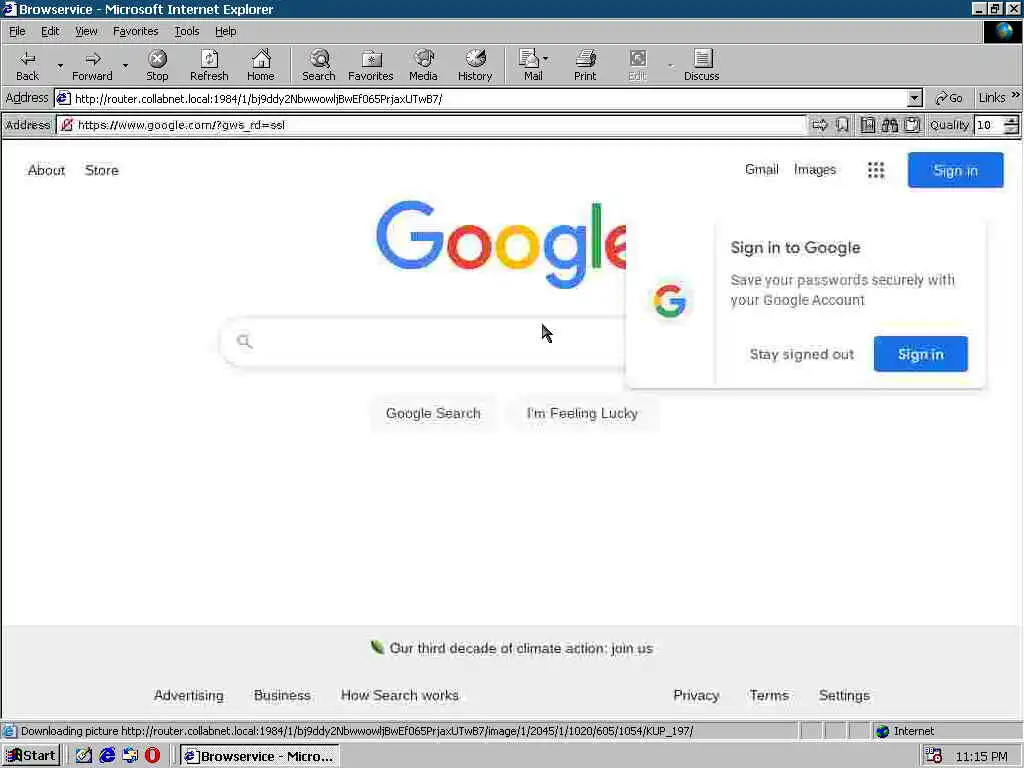The image size is (1024, 768).
Task: Open the How Search works link
Action: pyautogui.click(x=399, y=696)
